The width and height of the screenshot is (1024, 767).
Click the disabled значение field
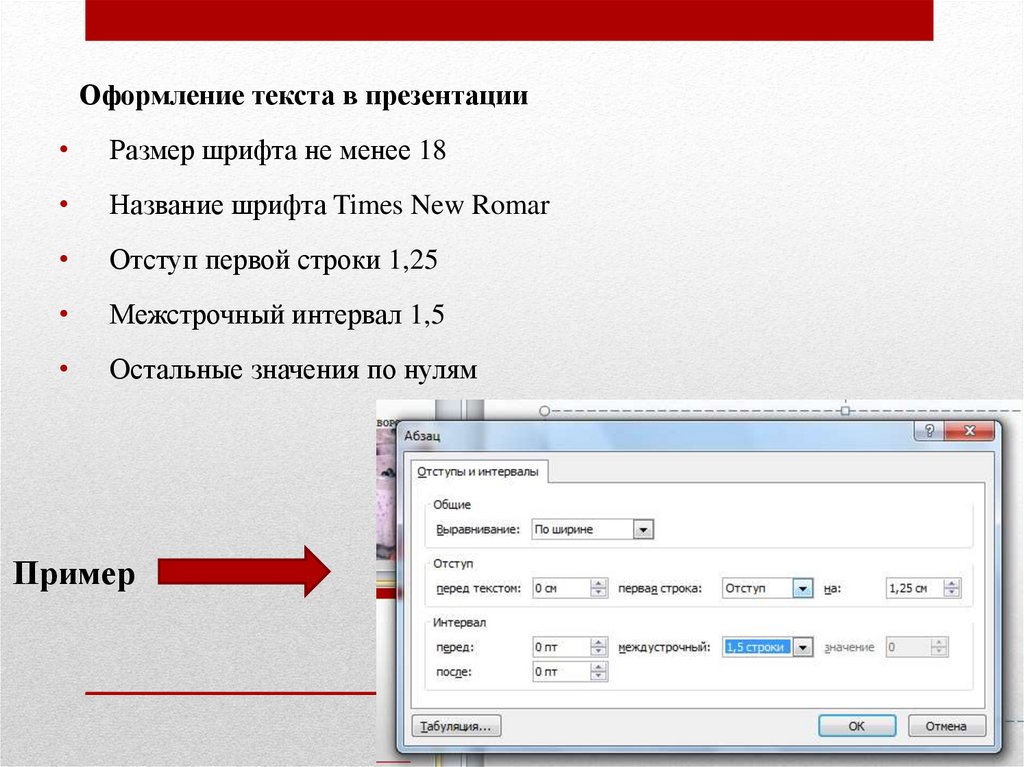[x=908, y=647]
